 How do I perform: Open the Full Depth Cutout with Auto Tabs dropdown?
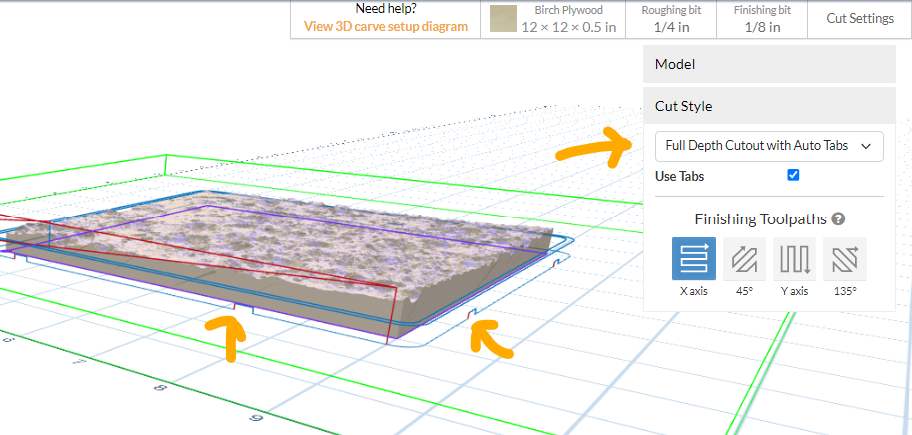[769, 146]
